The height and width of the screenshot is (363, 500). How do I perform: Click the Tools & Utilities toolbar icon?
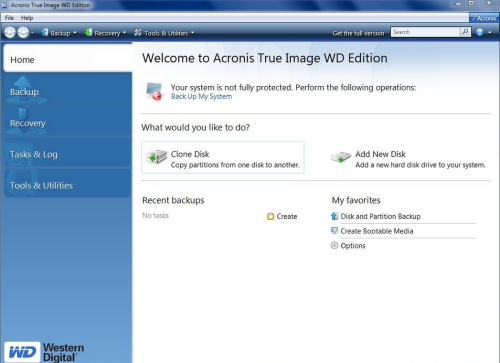tap(138, 32)
